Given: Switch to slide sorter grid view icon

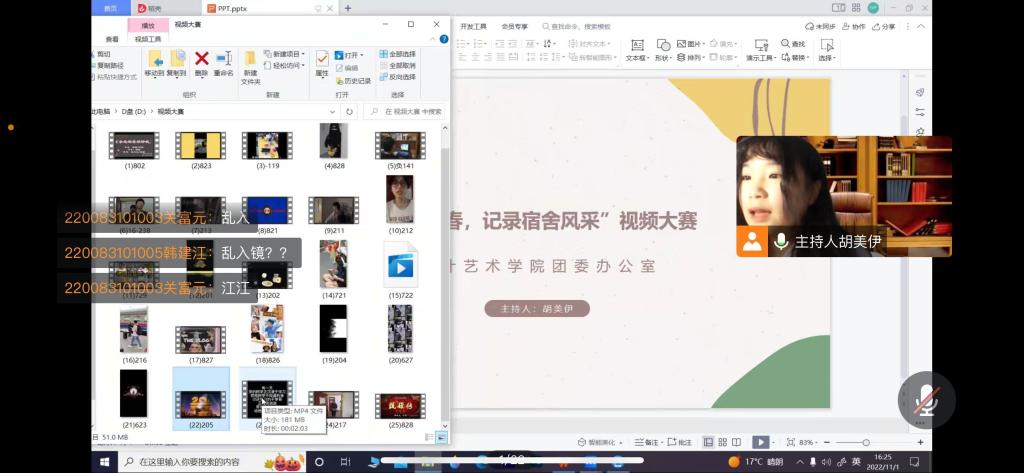Looking at the screenshot, I should (x=722, y=442).
